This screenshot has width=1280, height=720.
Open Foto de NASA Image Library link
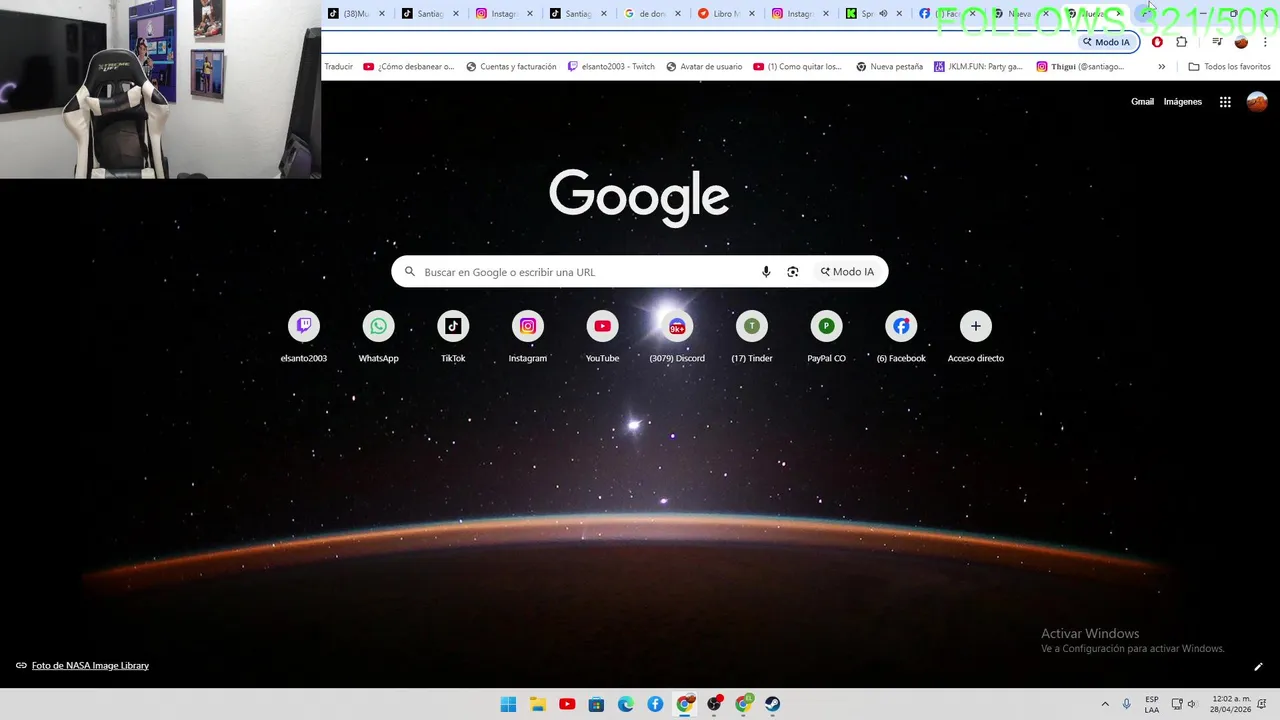(90, 666)
